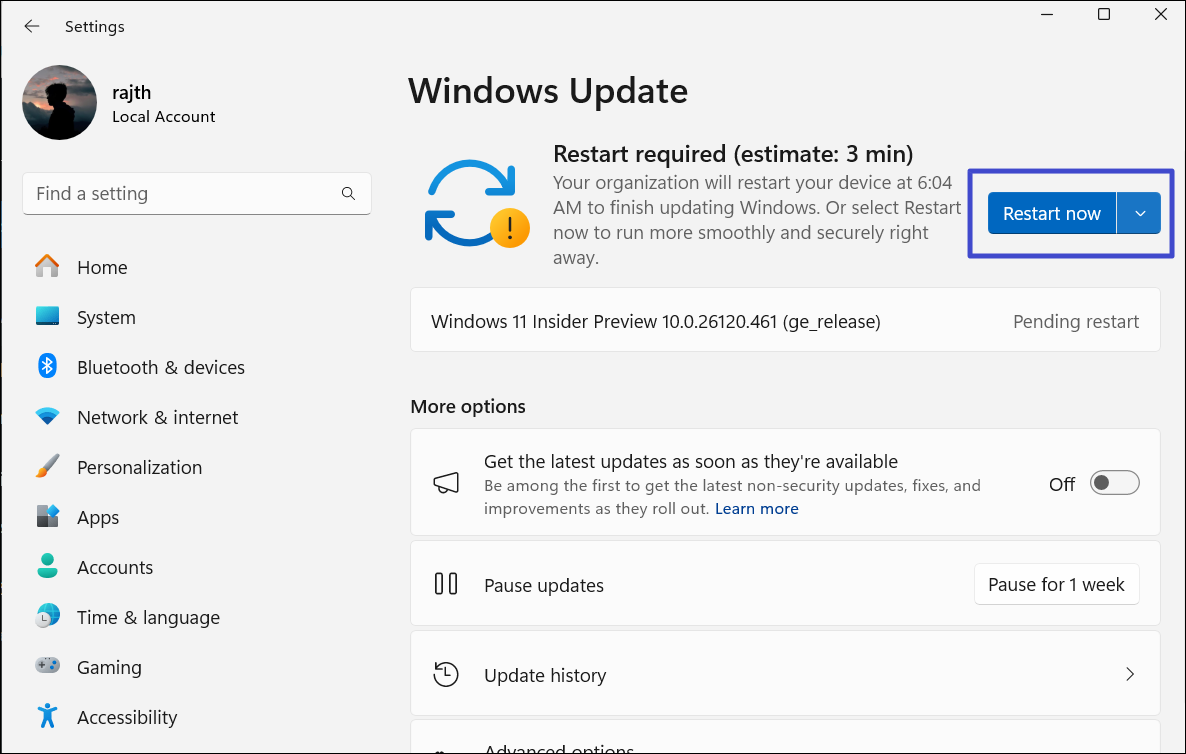The image size is (1186, 754).
Task: Enable get the latest updates toggle
Action: pyautogui.click(x=1114, y=484)
